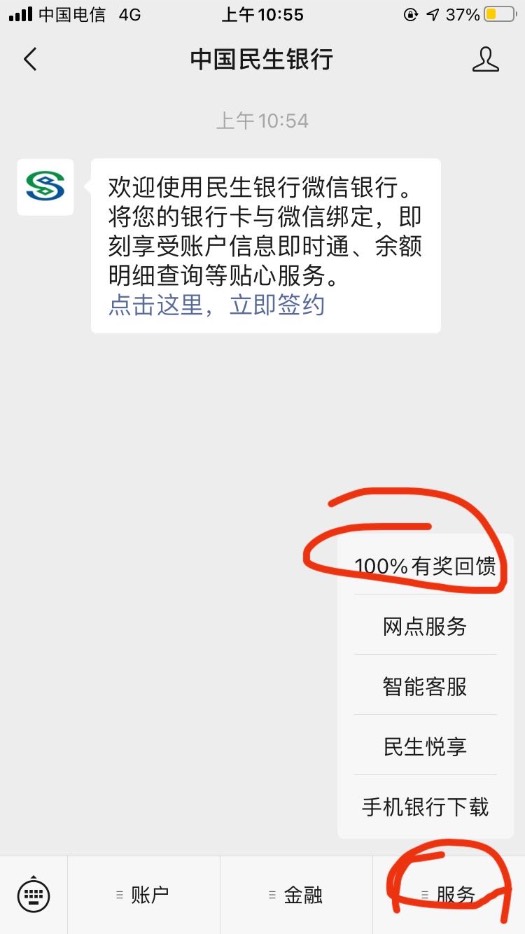The width and height of the screenshot is (525, 934).
Task: Tap the 上午10:54 message timestamp
Action: pyautogui.click(x=262, y=121)
